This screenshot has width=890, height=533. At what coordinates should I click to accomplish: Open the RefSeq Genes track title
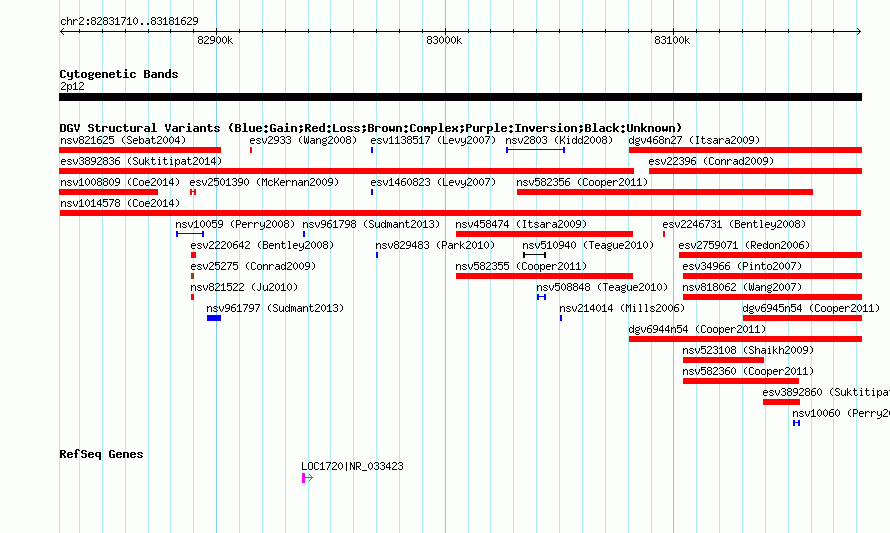click(x=101, y=454)
